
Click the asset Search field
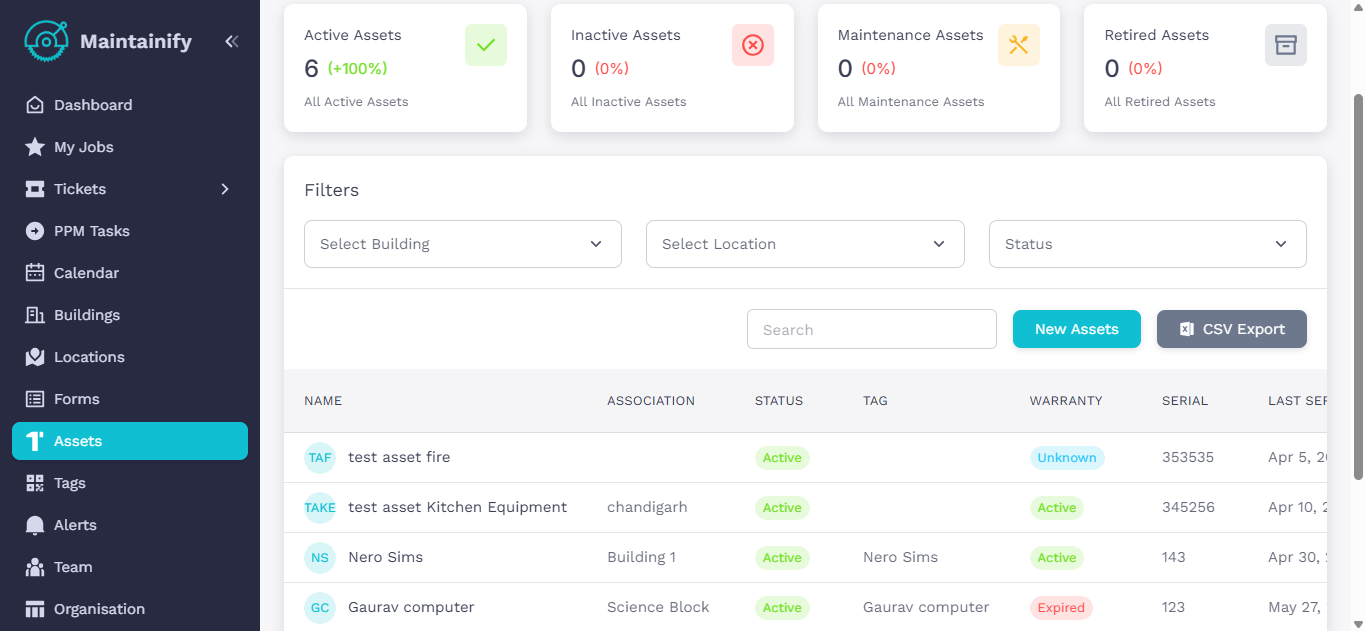[871, 329]
